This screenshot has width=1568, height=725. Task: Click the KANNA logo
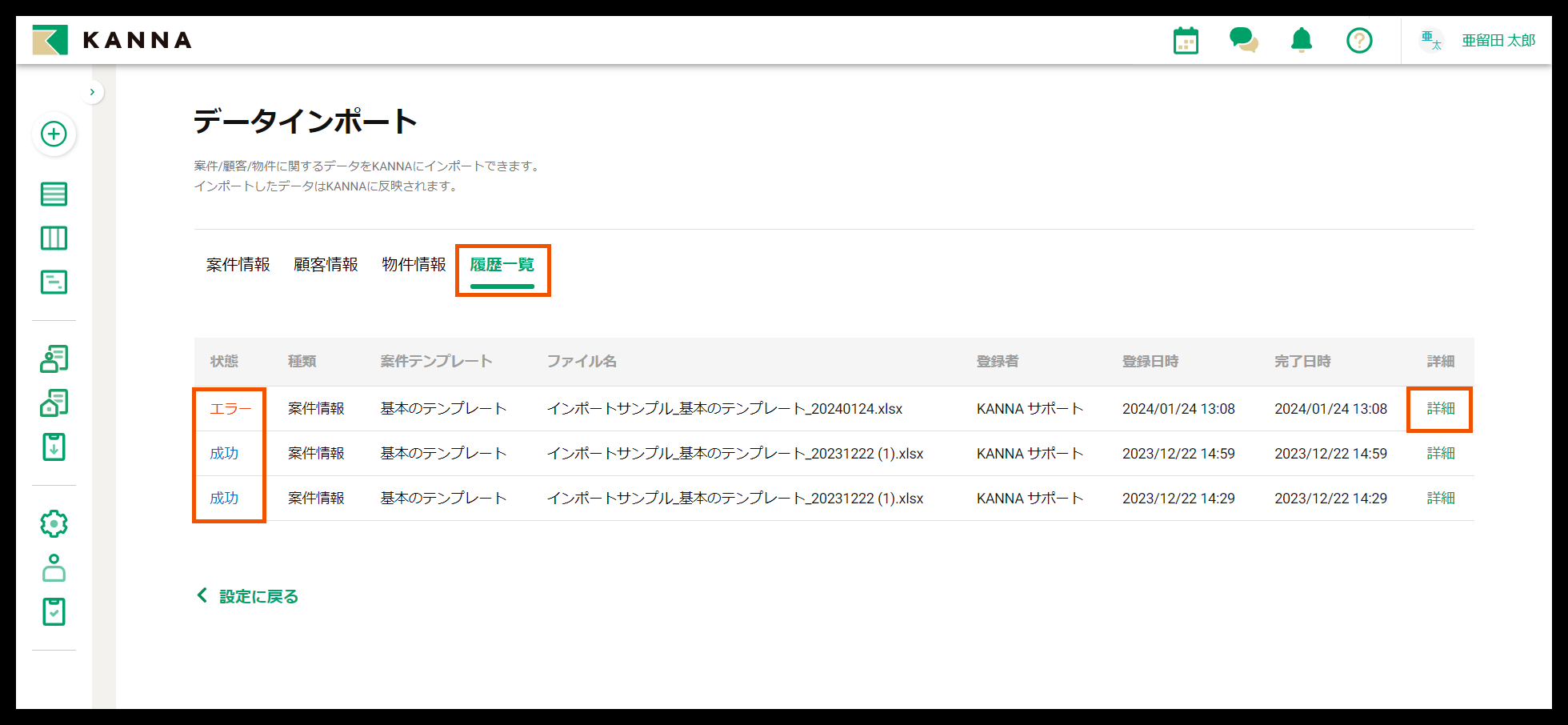tap(112, 40)
